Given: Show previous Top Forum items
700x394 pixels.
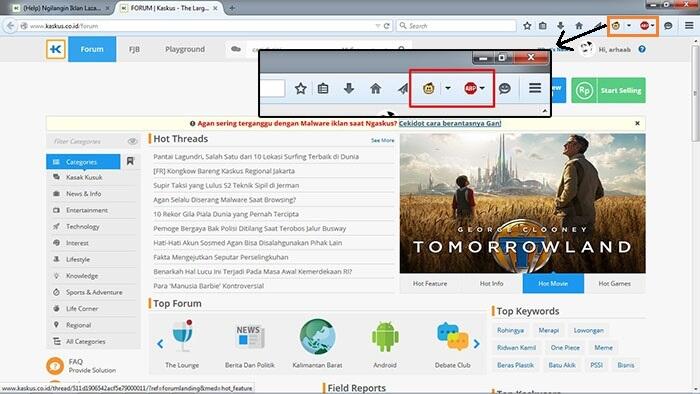Looking at the screenshot, I should pos(160,344).
